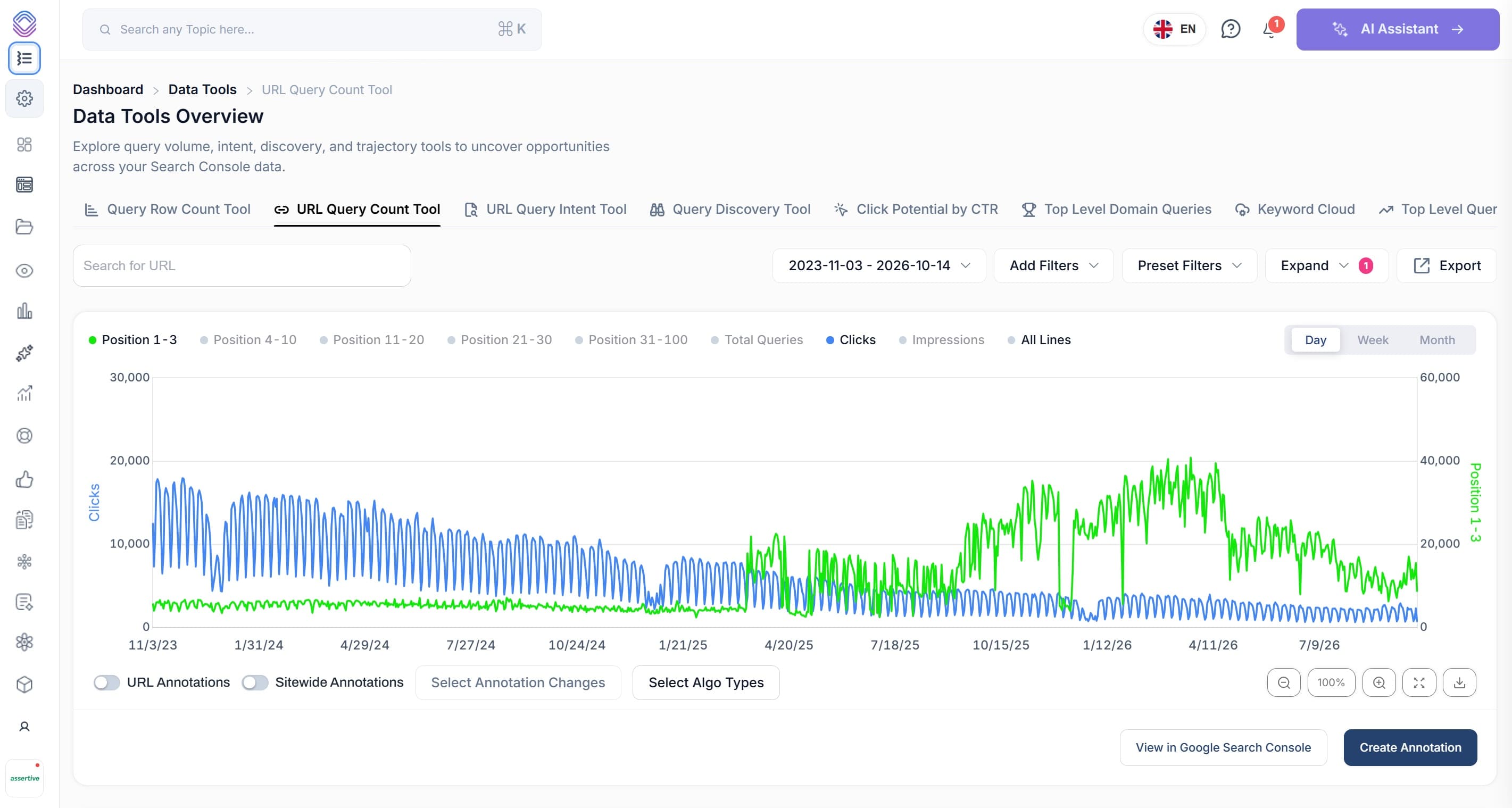1512x808 pixels.
Task: Open the user profile icon in sidebar
Action: coord(24,727)
